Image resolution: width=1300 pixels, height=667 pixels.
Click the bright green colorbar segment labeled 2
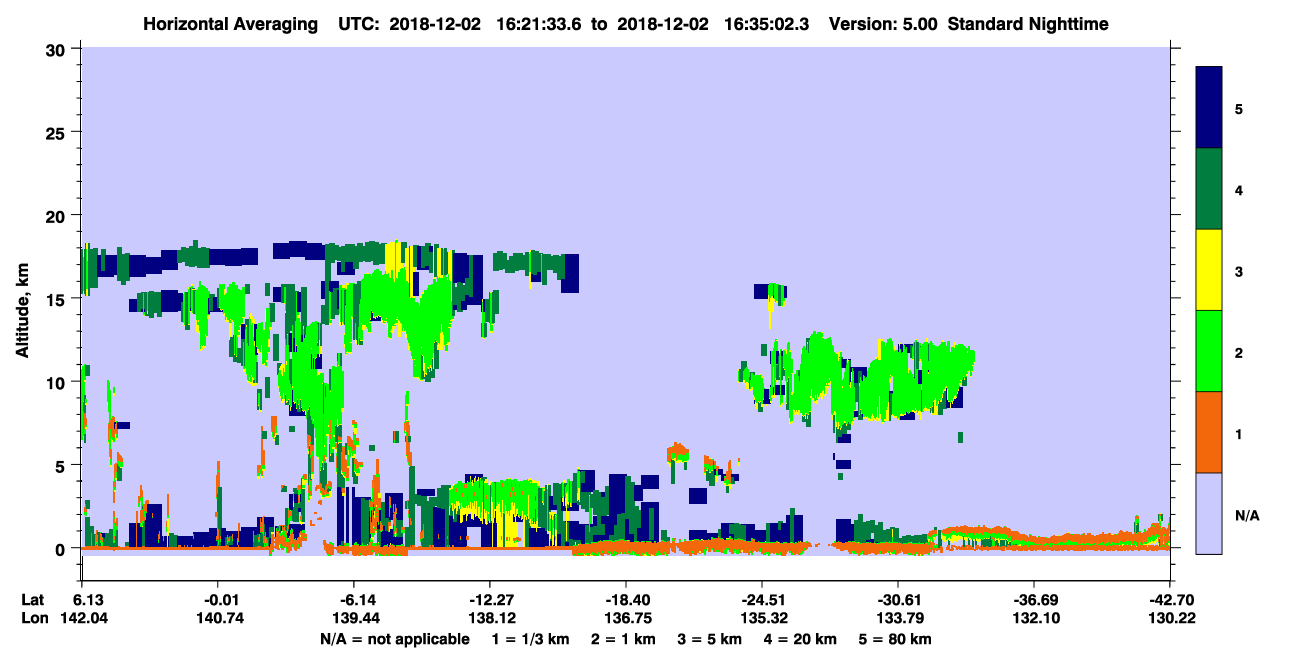(1209, 351)
